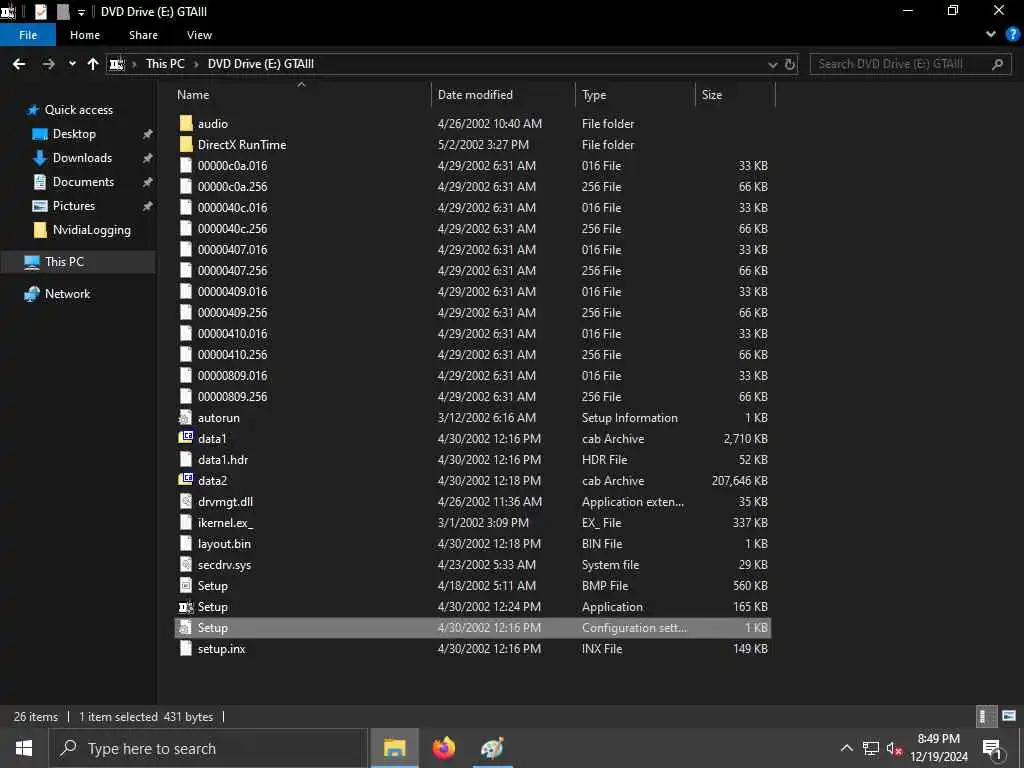Screen dimensions: 1024x768
Task: Expand the address bar history dropdown
Action: [x=773, y=64]
